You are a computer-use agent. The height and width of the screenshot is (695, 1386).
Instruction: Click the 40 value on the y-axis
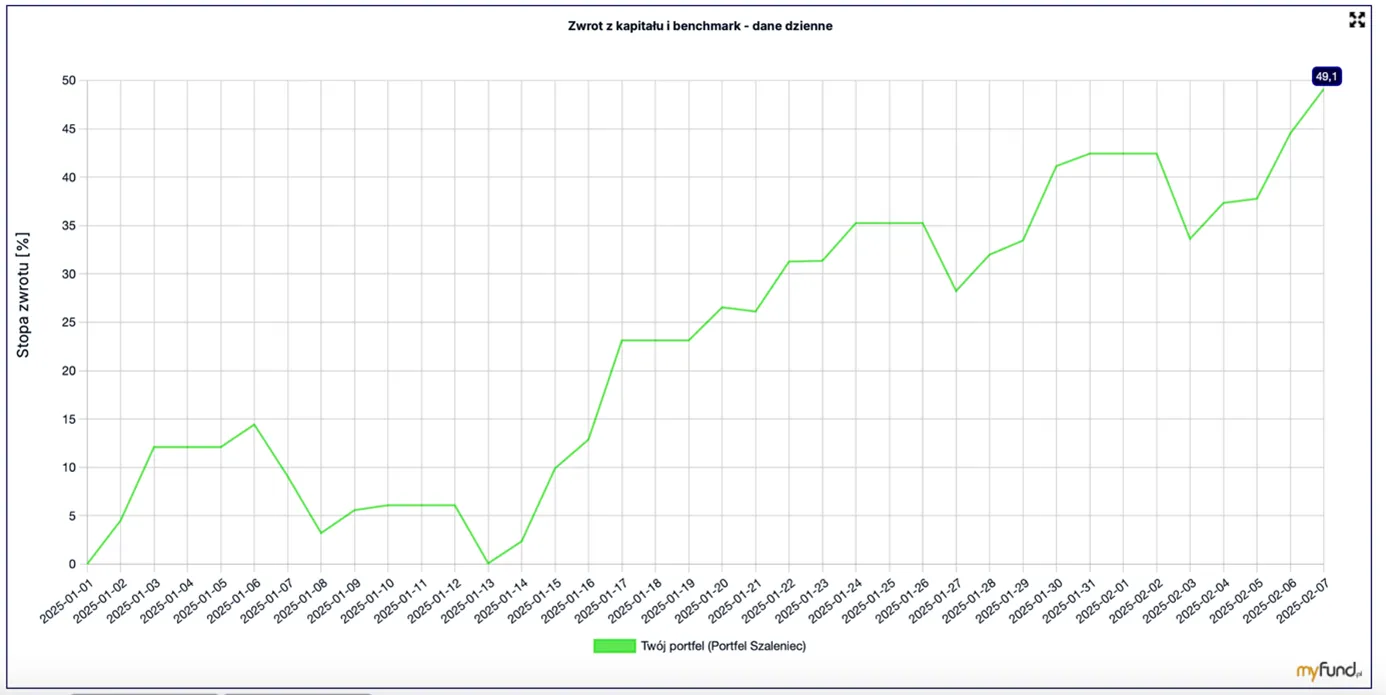tap(68, 178)
